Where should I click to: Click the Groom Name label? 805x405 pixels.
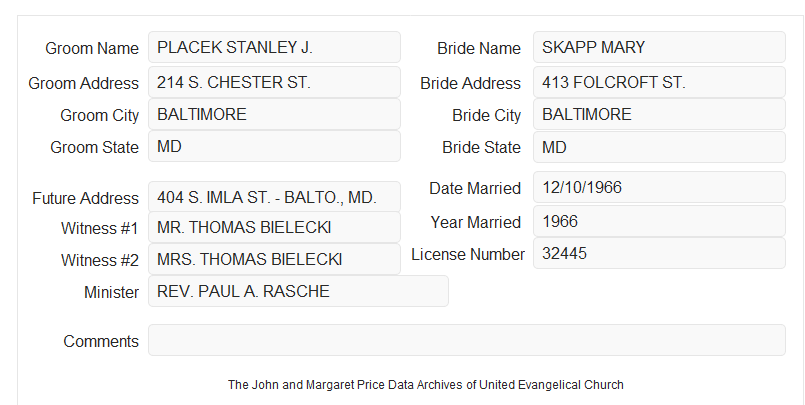[x=92, y=48]
